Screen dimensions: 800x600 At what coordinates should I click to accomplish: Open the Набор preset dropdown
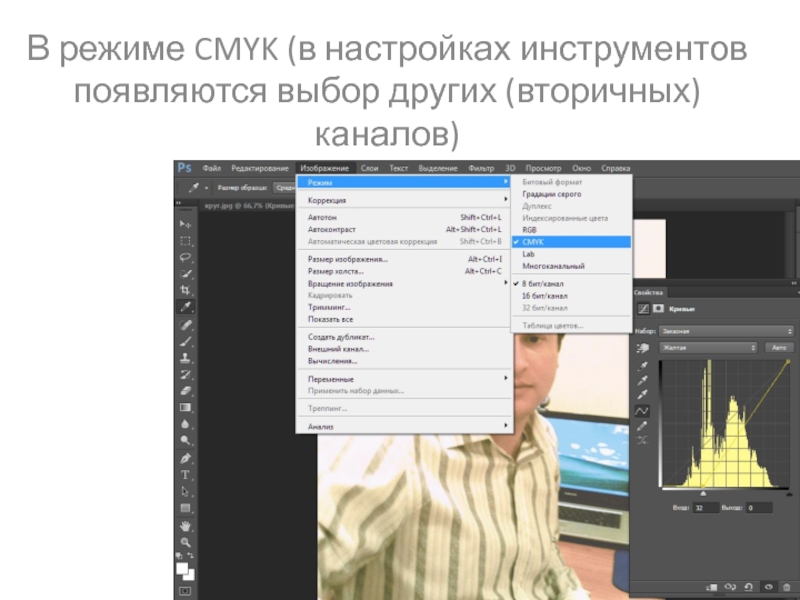(x=727, y=331)
